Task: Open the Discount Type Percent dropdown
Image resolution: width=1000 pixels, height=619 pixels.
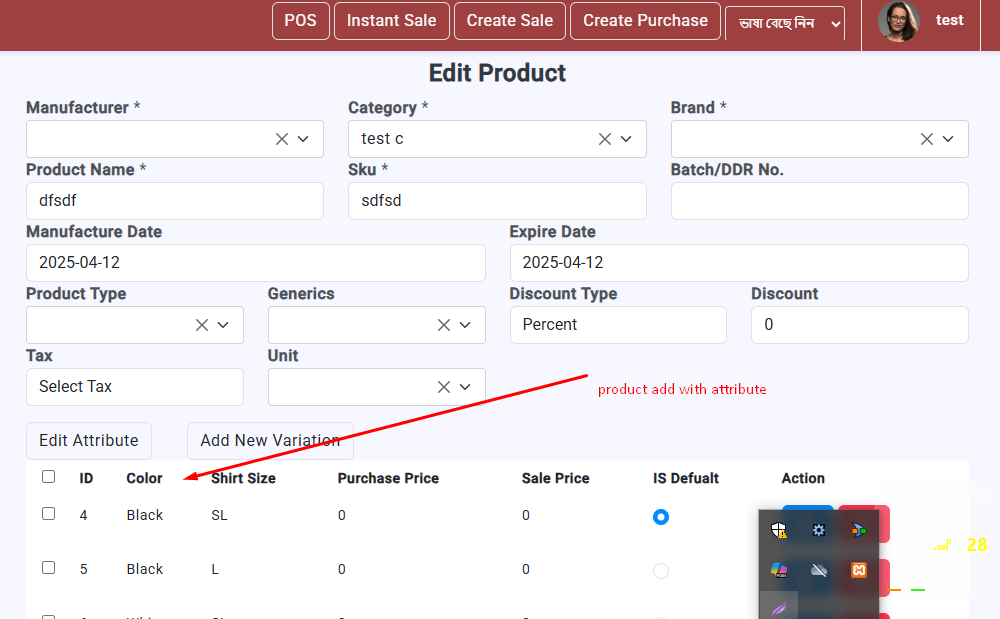Action: click(x=618, y=325)
